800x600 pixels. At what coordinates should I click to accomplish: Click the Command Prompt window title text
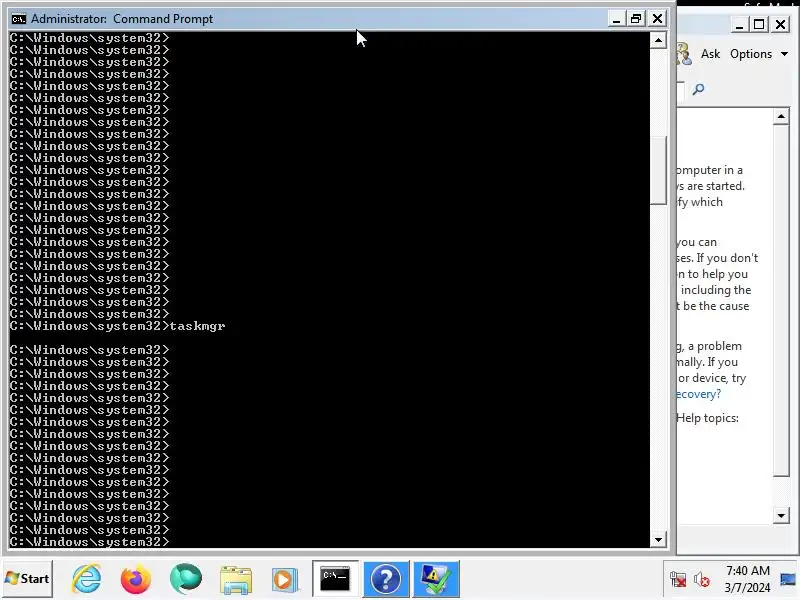[122, 19]
